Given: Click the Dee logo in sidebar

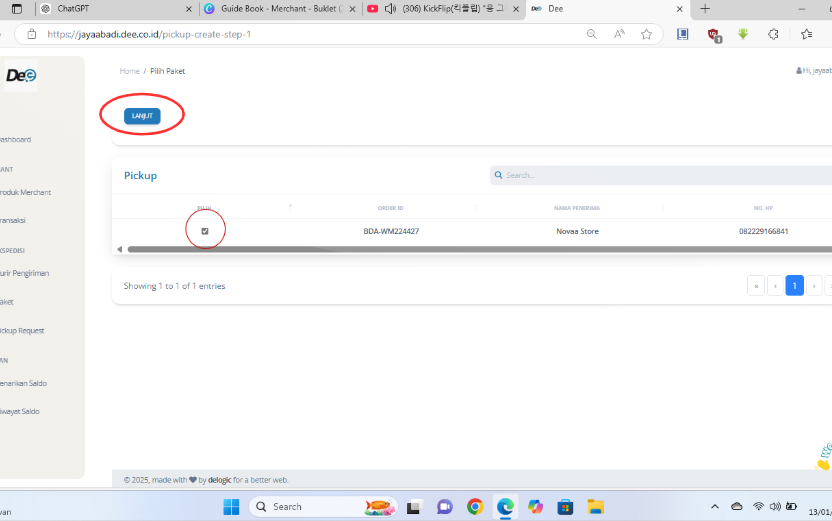Looking at the screenshot, I should pos(21,75).
